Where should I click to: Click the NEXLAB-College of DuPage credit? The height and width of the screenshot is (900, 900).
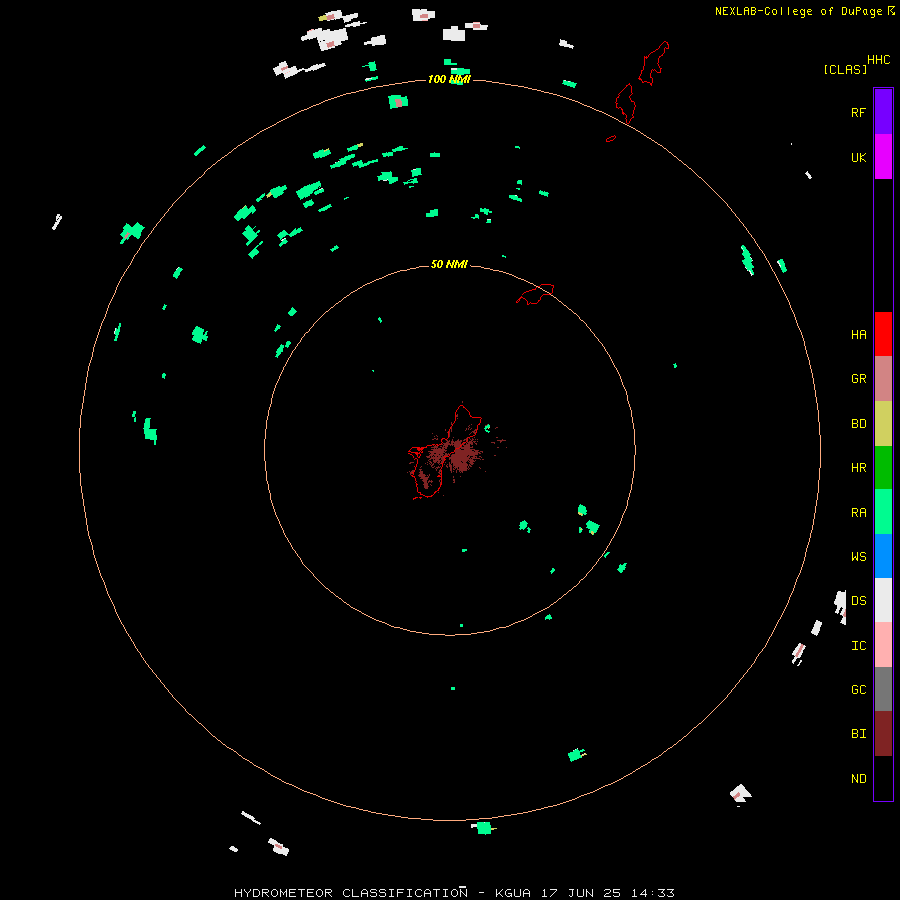point(798,11)
